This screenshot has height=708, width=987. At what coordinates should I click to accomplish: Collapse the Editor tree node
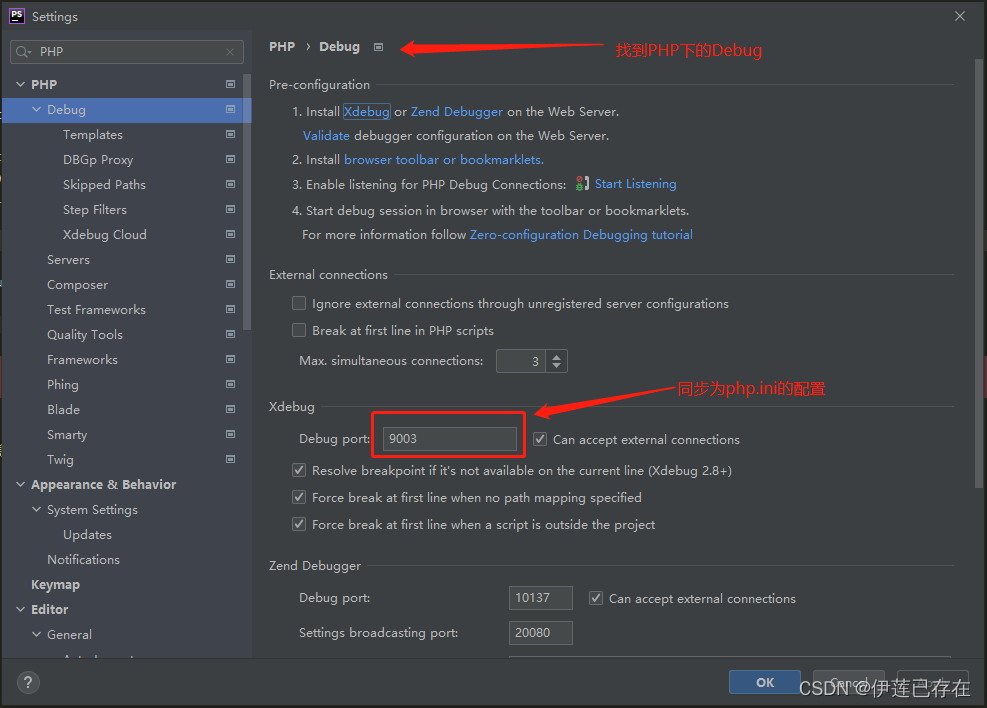coord(20,609)
